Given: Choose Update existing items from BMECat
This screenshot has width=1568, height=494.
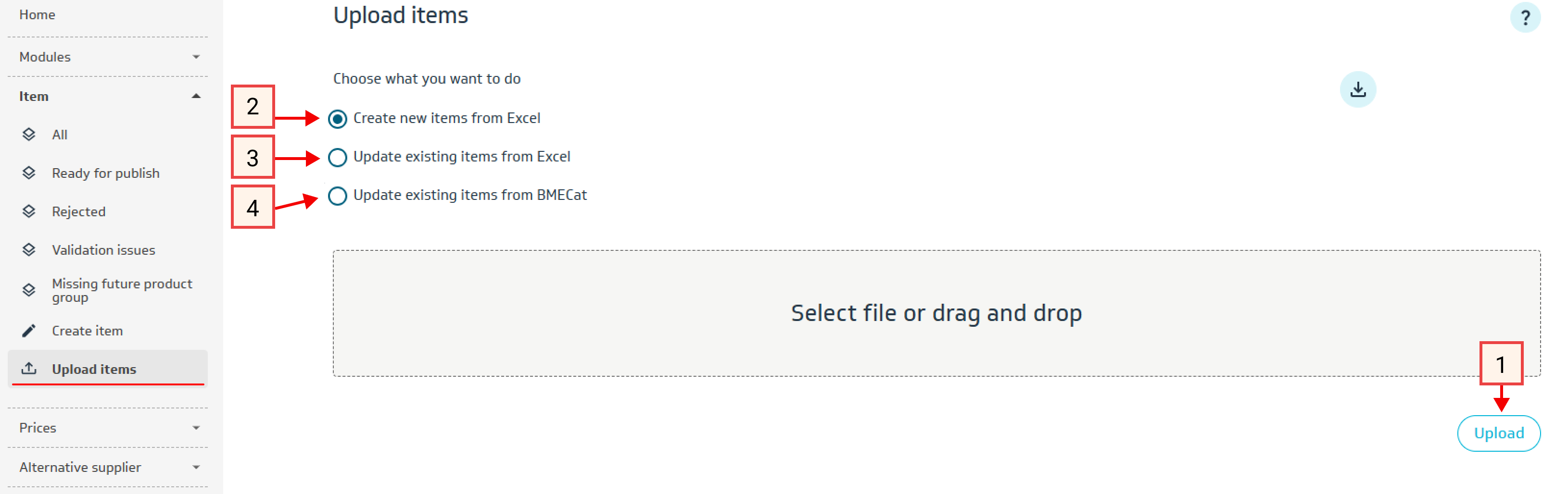Looking at the screenshot, I should click(x=338, y=196).
